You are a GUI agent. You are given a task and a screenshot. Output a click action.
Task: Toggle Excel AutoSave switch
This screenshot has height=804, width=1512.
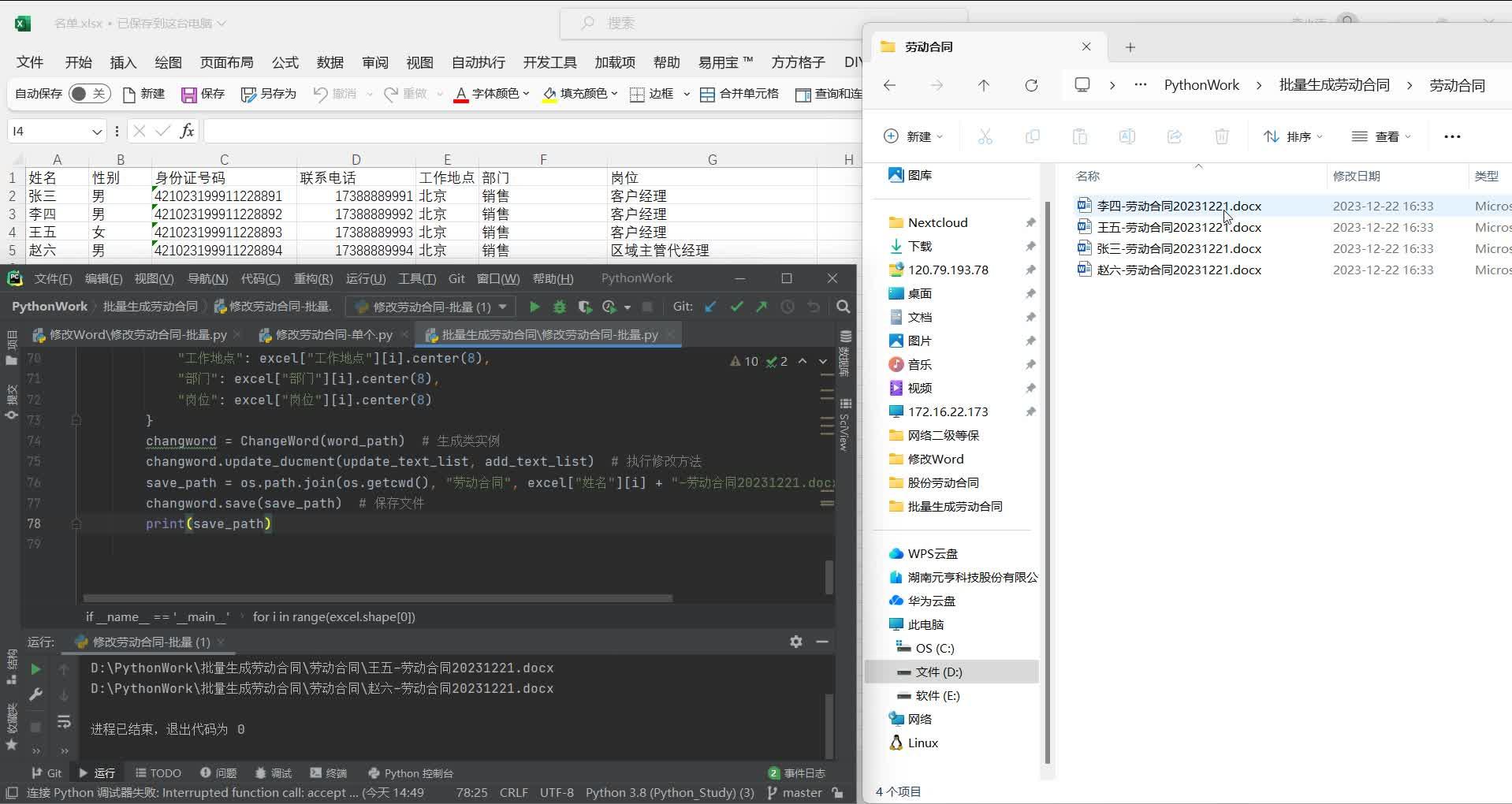(89, 94)
